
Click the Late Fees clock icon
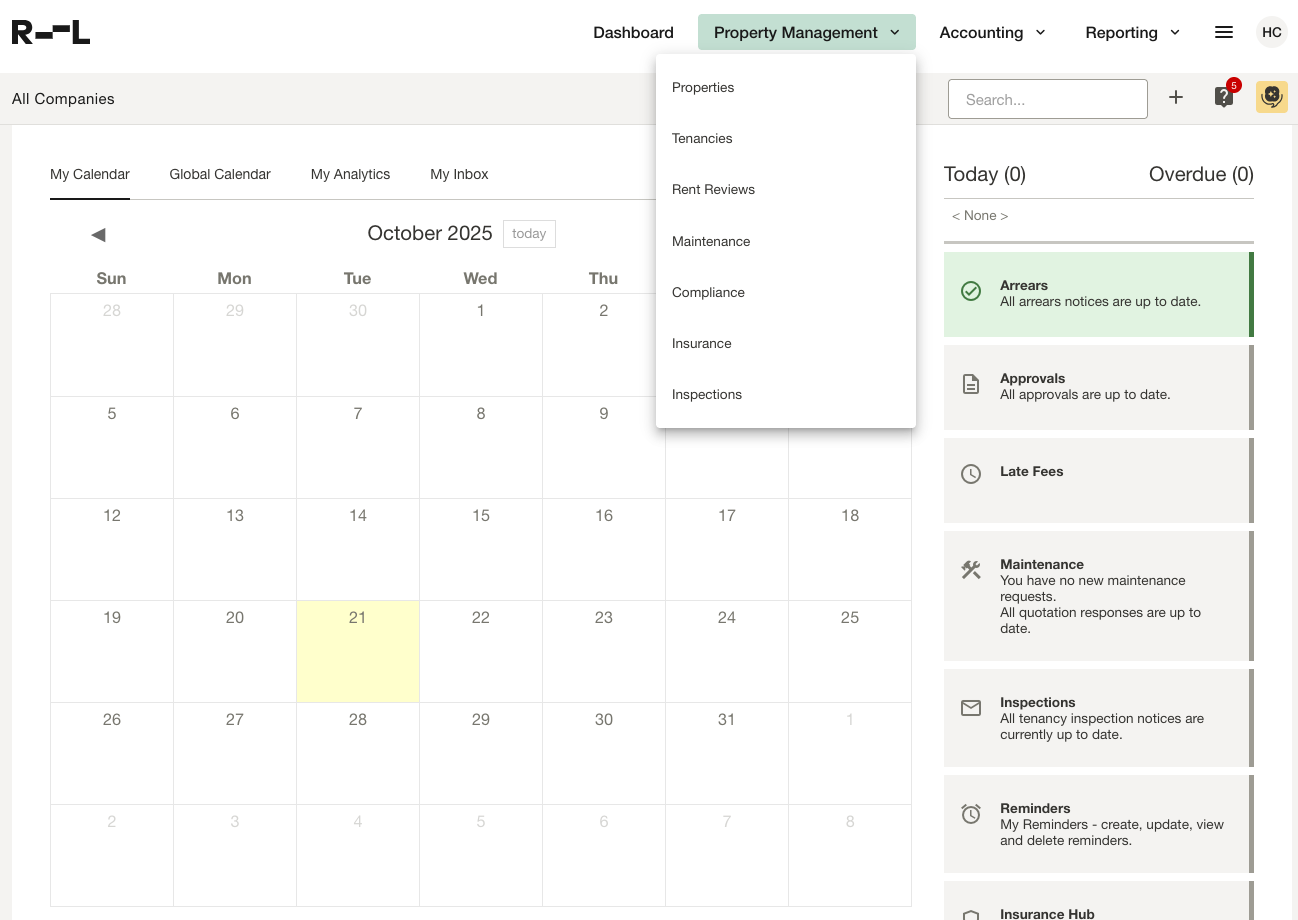(x=971, y=474)
